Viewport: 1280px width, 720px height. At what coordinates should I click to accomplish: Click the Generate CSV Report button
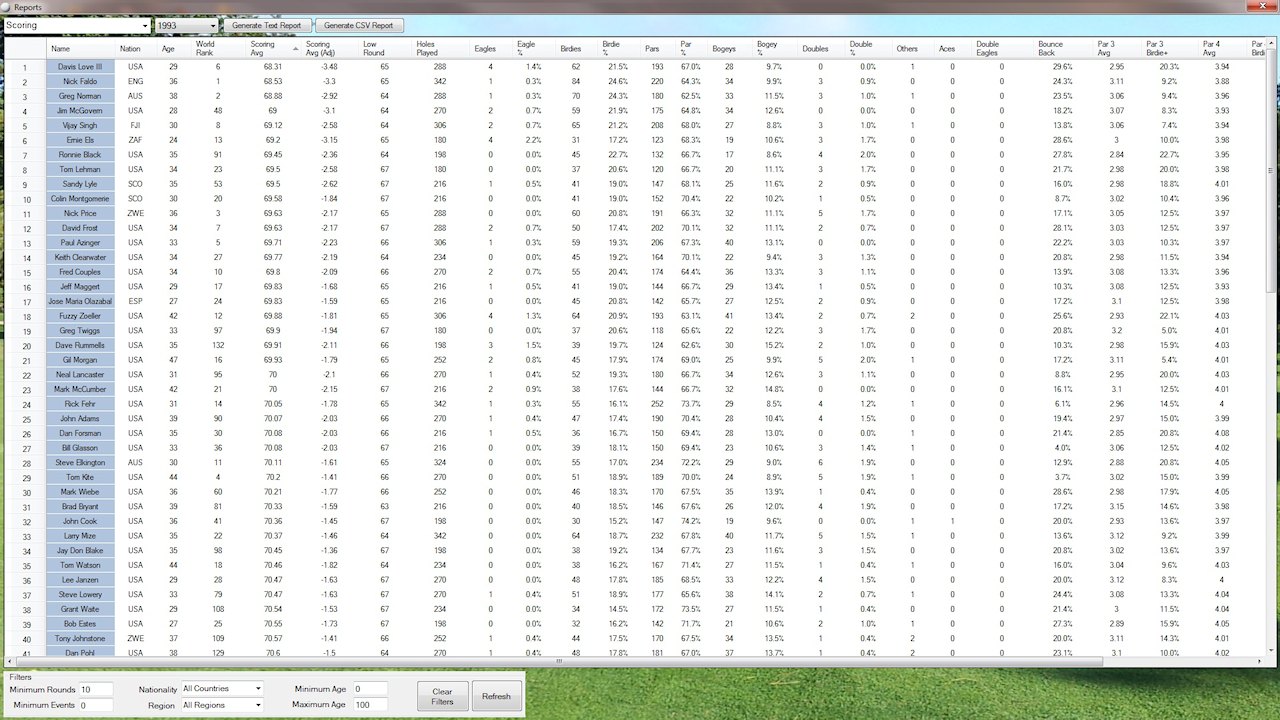click(359, 25)
